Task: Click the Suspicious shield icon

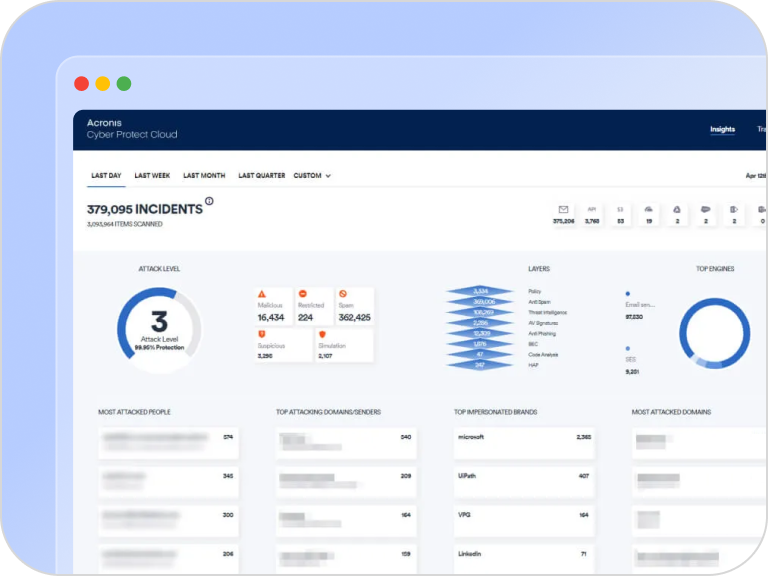Action: coord(262,333)
